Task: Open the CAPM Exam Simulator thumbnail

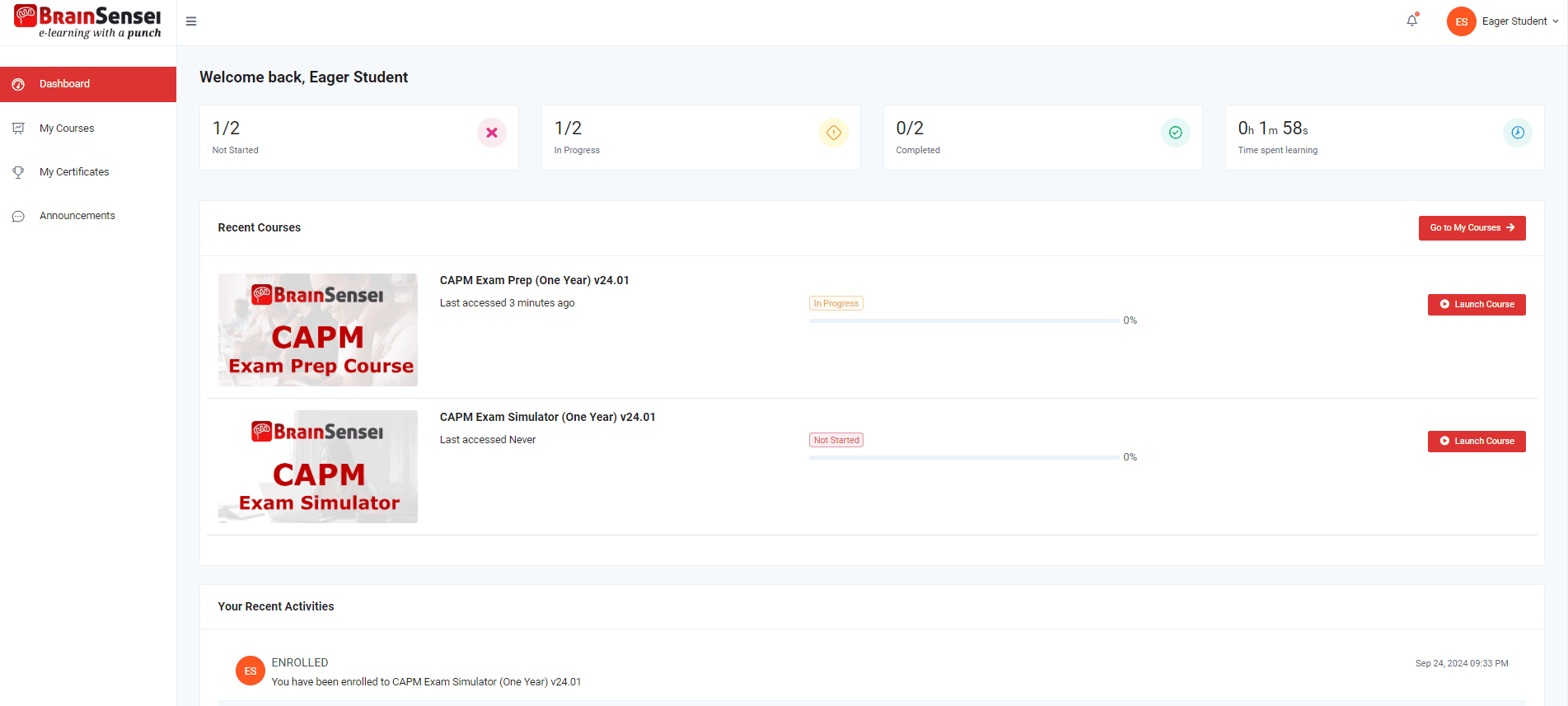Action: click(x=318, y=466)
